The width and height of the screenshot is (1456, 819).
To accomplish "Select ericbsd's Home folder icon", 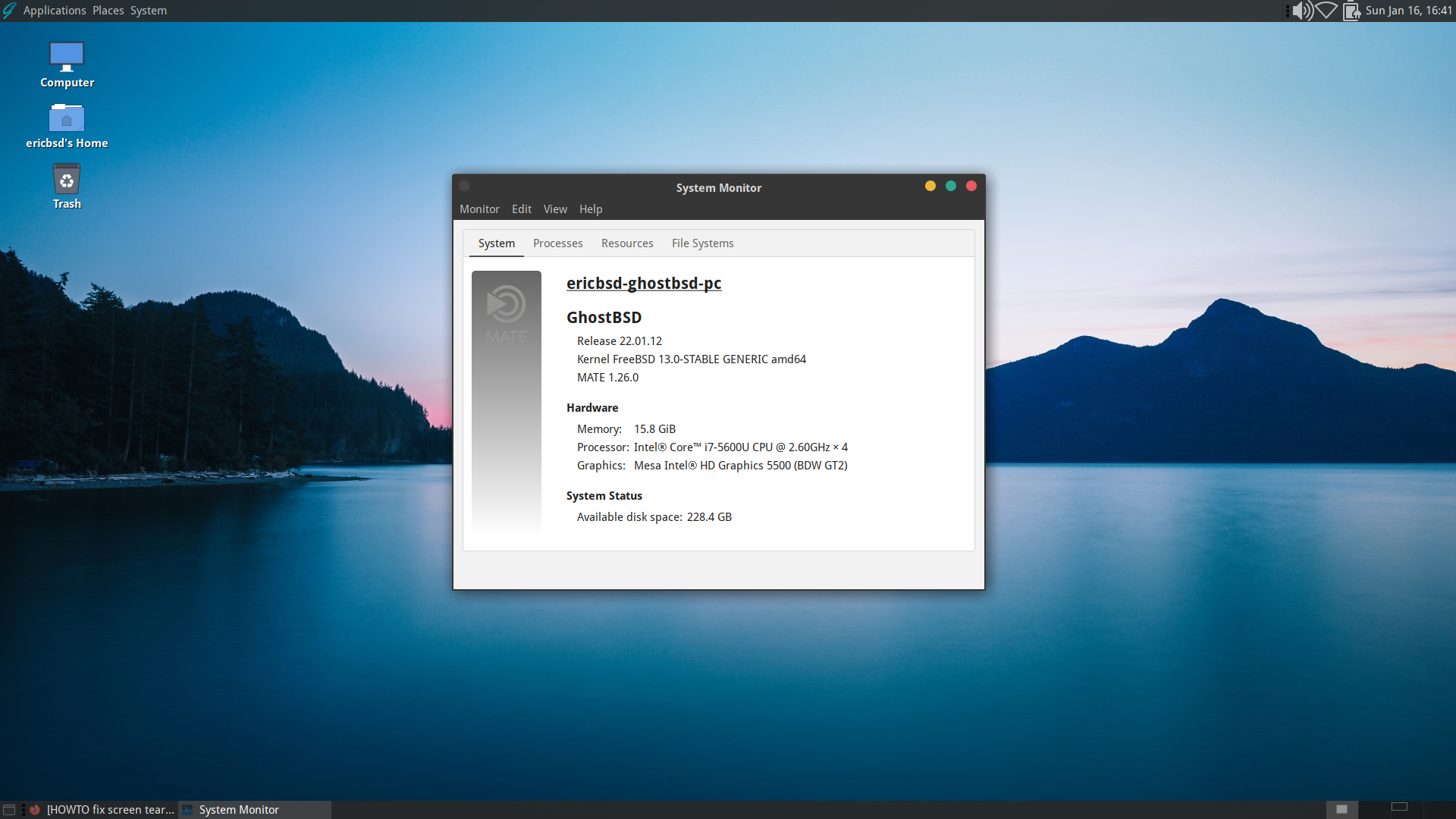I will [67, 119].
